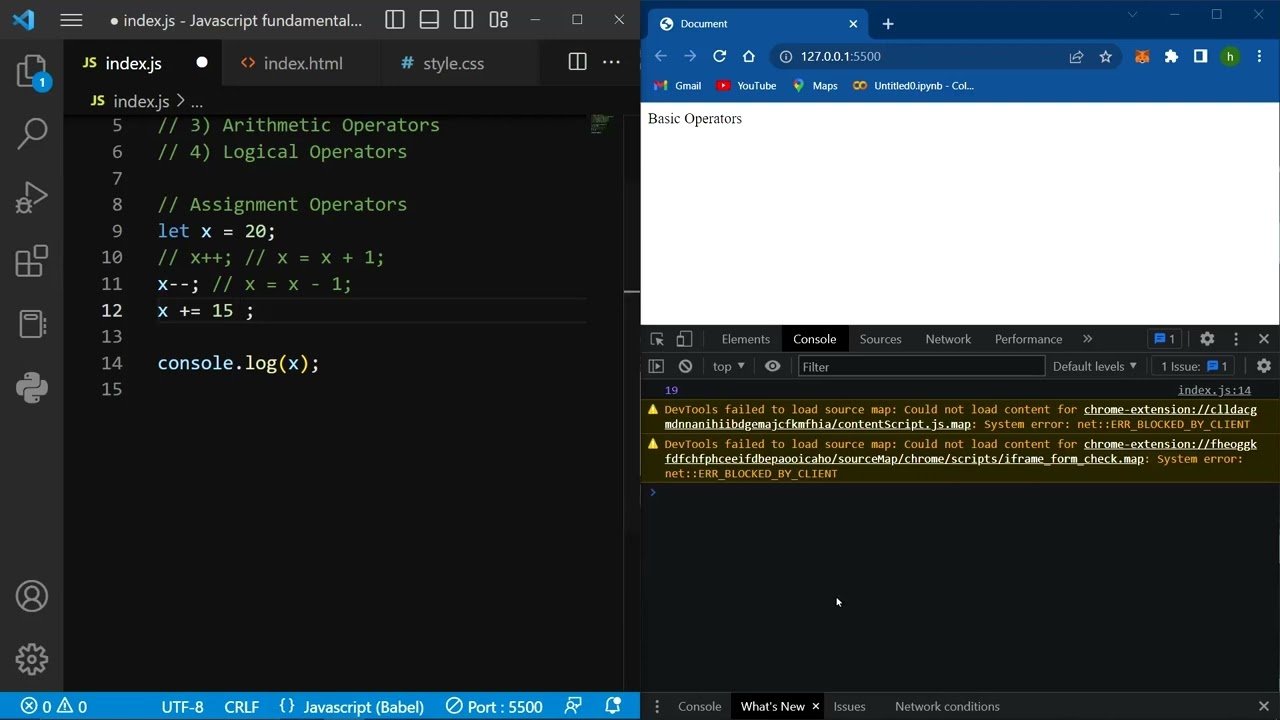This screenshot has width=1280, height=720.
Task: Change the UTF-8 encoding in the status bar
Action: [182, 706]
